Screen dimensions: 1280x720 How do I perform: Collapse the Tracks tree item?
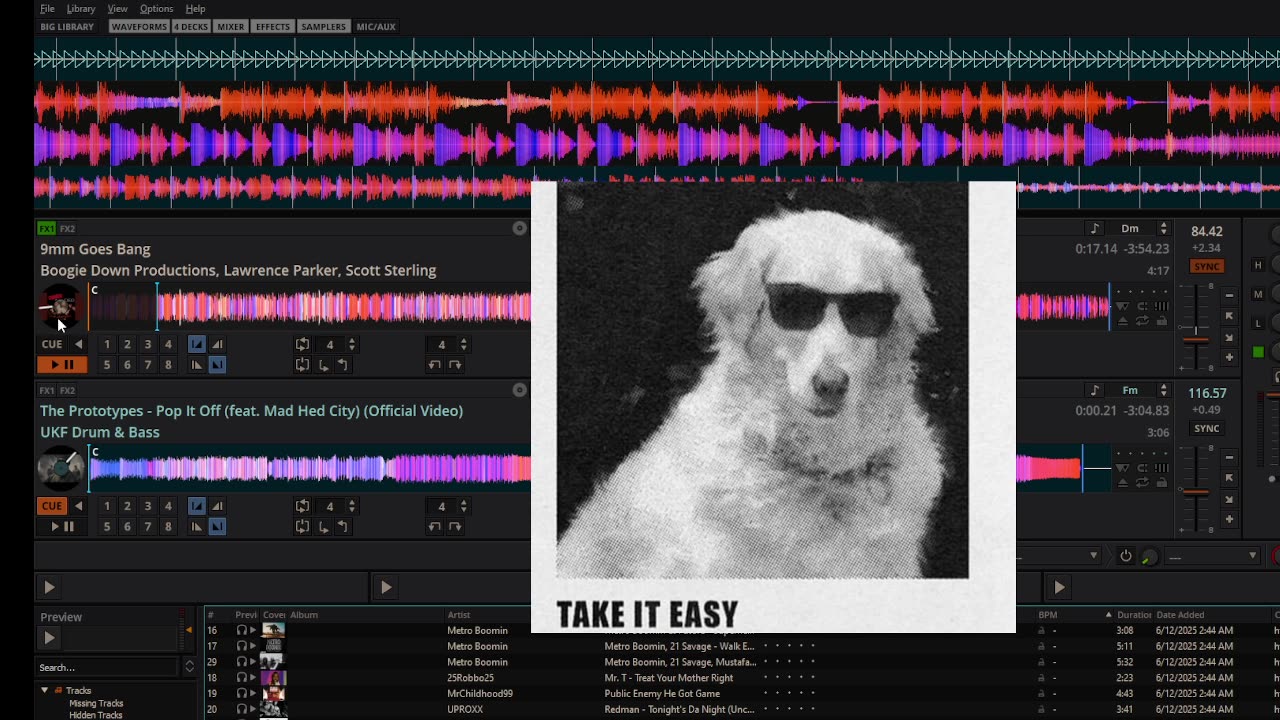click(x=44, y=690)
